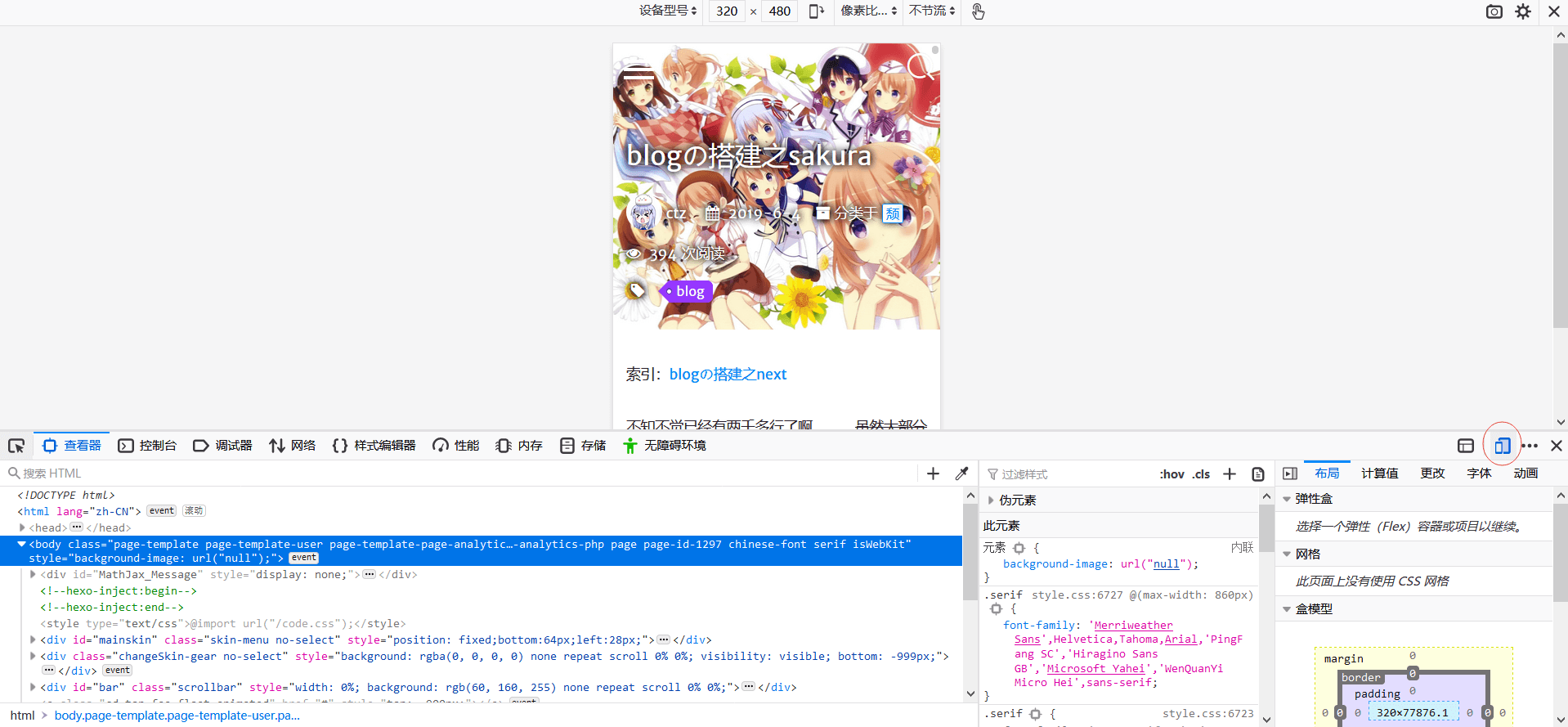Expand the 伪元素 pseudo-elements section

(x=991, y=500)
